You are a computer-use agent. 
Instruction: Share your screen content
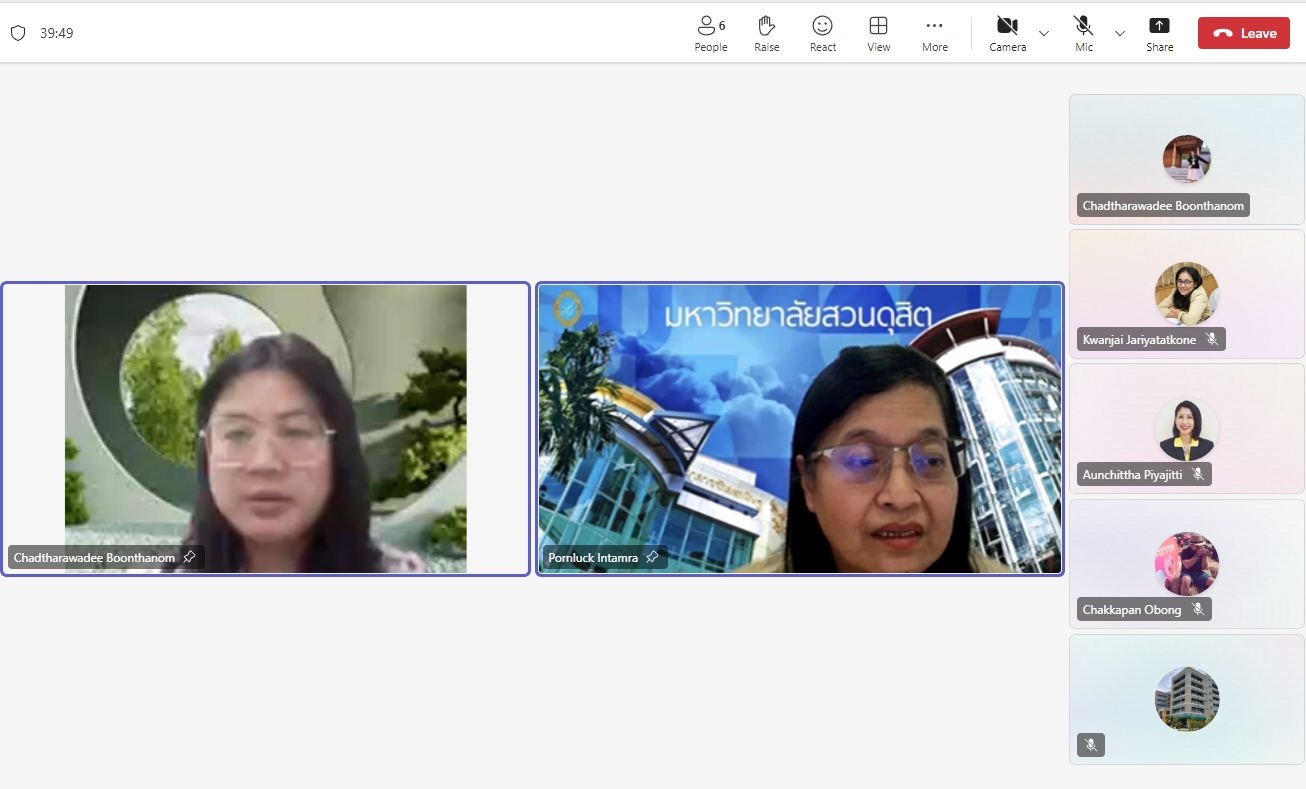coord(1159,33)
